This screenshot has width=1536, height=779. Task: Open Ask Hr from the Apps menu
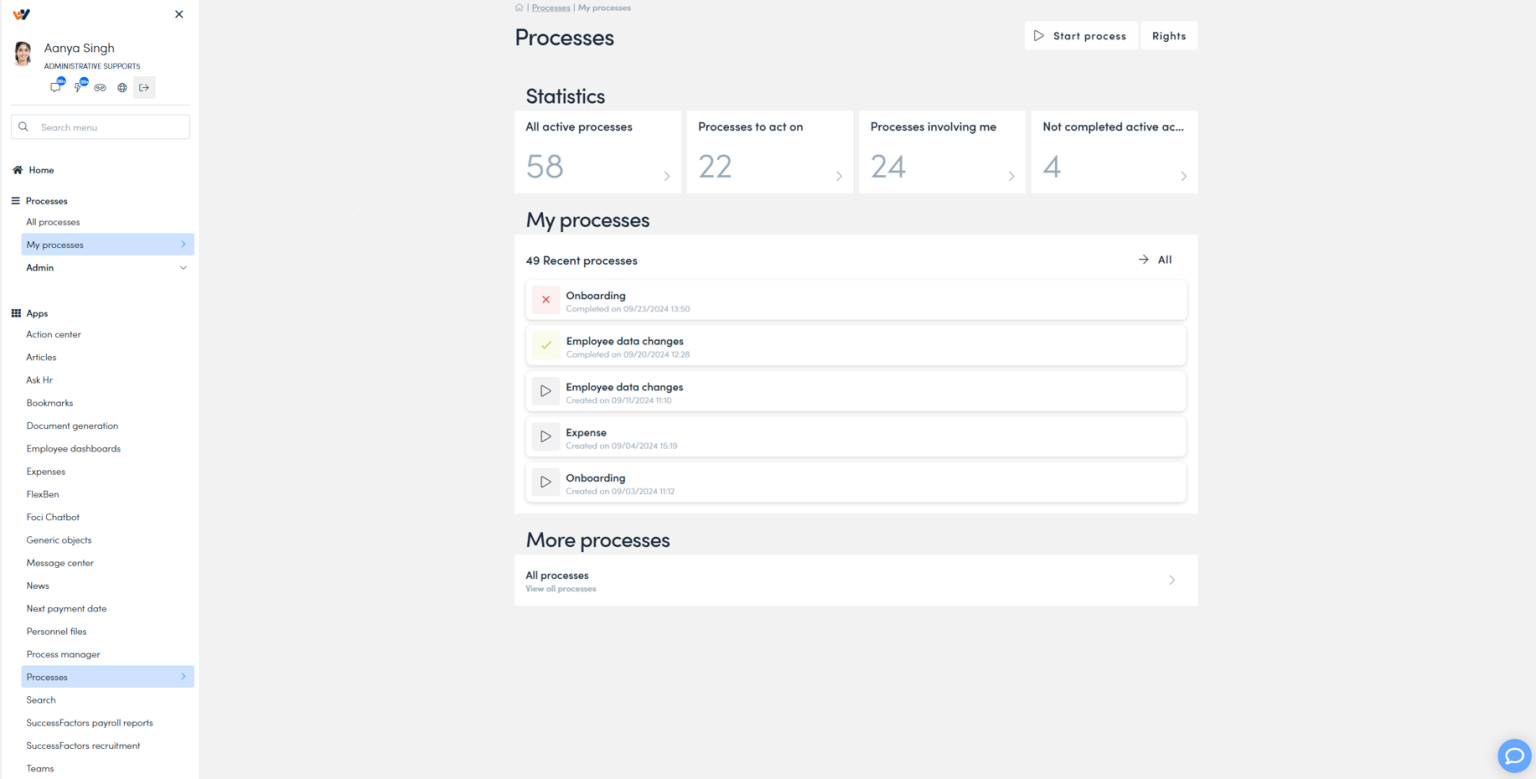(x=39, y=380)
